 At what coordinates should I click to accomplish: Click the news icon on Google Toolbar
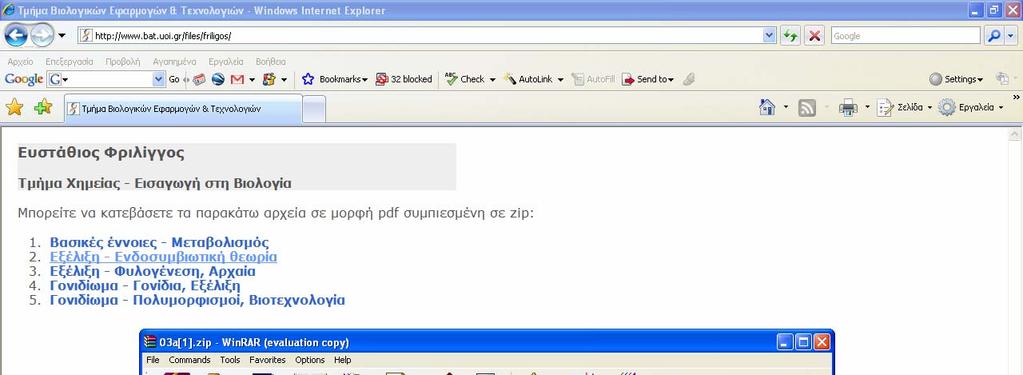pos(199,79)
